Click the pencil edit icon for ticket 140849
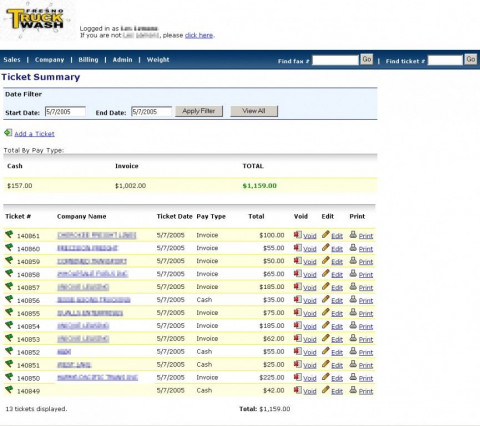Screen dimensions: 480x426 [326, 390]
